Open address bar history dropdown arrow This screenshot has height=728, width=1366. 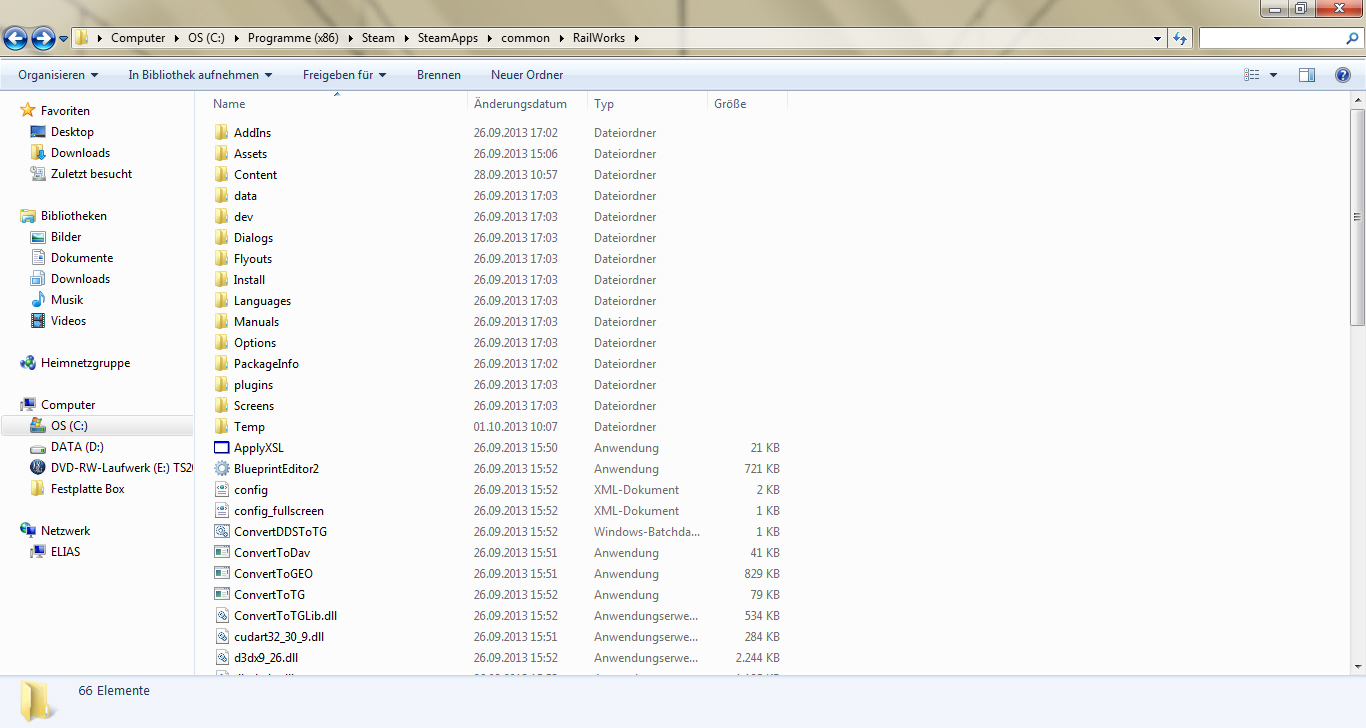1158,38
